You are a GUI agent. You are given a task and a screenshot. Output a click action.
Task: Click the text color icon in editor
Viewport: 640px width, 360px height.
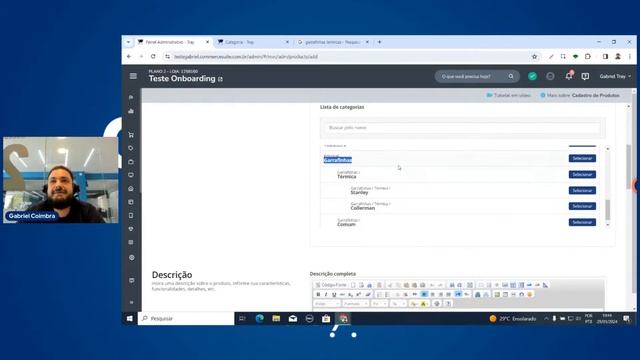(414, 304)
